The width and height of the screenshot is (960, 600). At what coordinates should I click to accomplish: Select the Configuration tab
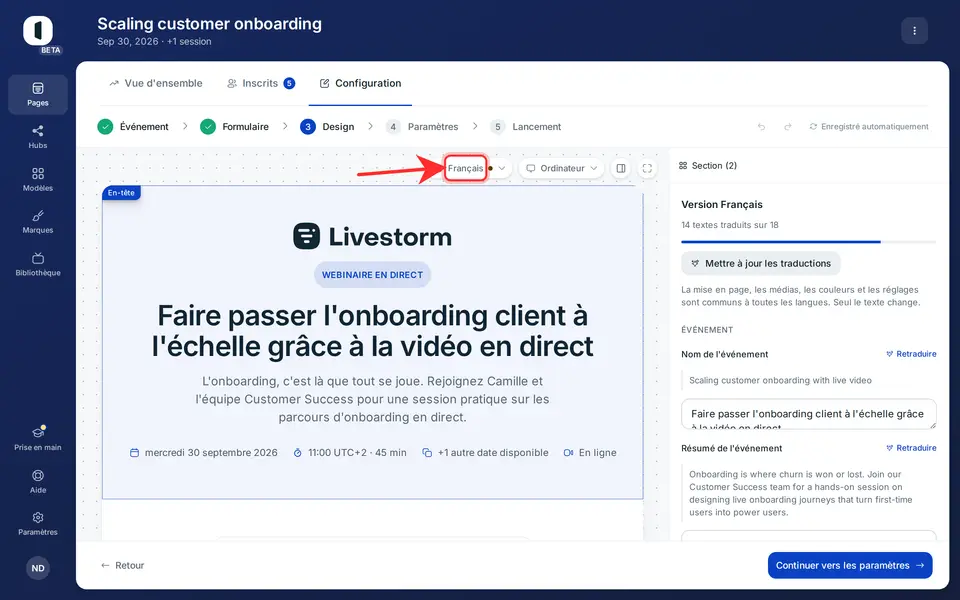[360, 83]
